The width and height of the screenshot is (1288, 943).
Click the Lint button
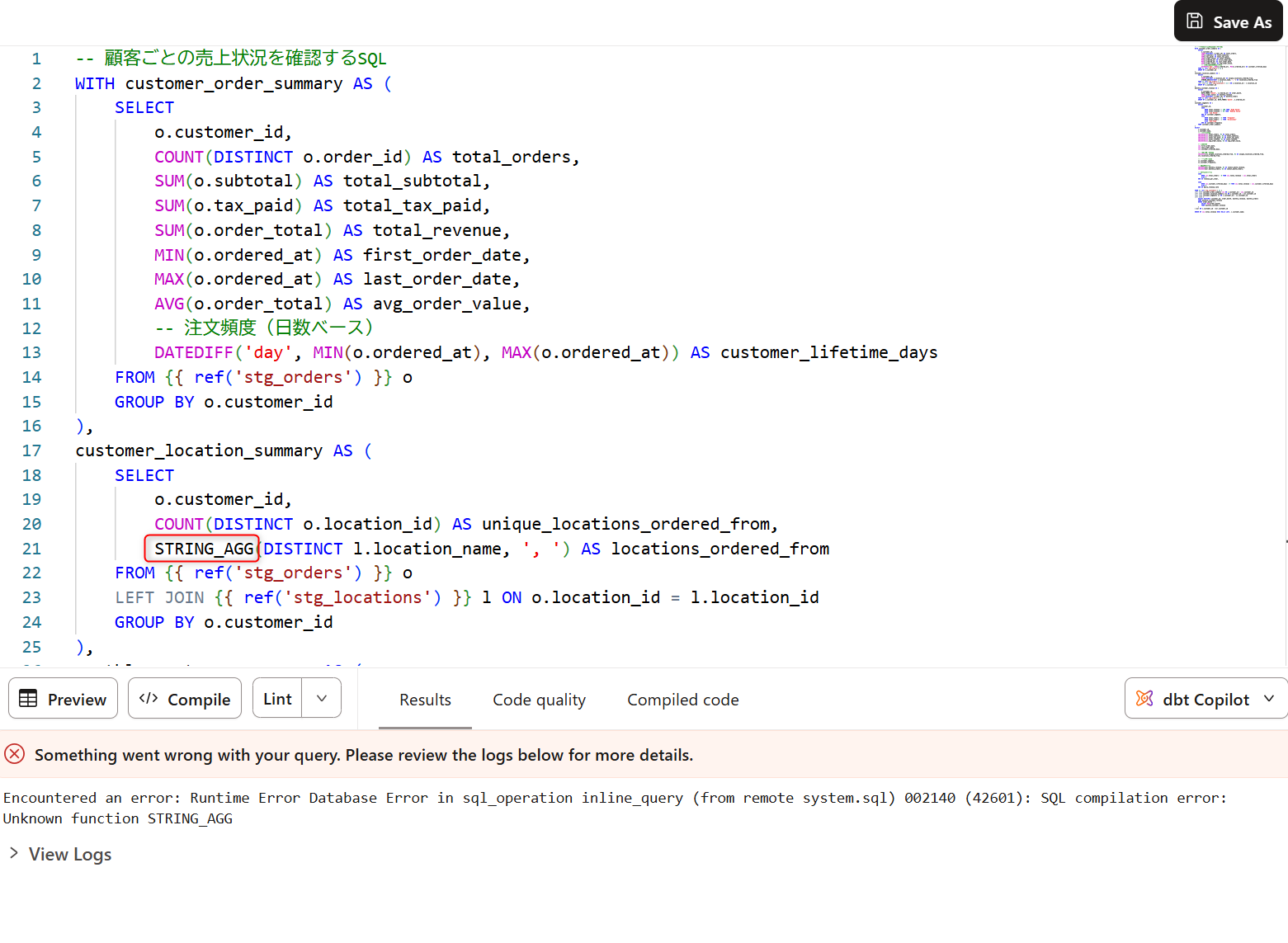pos(277,699)
